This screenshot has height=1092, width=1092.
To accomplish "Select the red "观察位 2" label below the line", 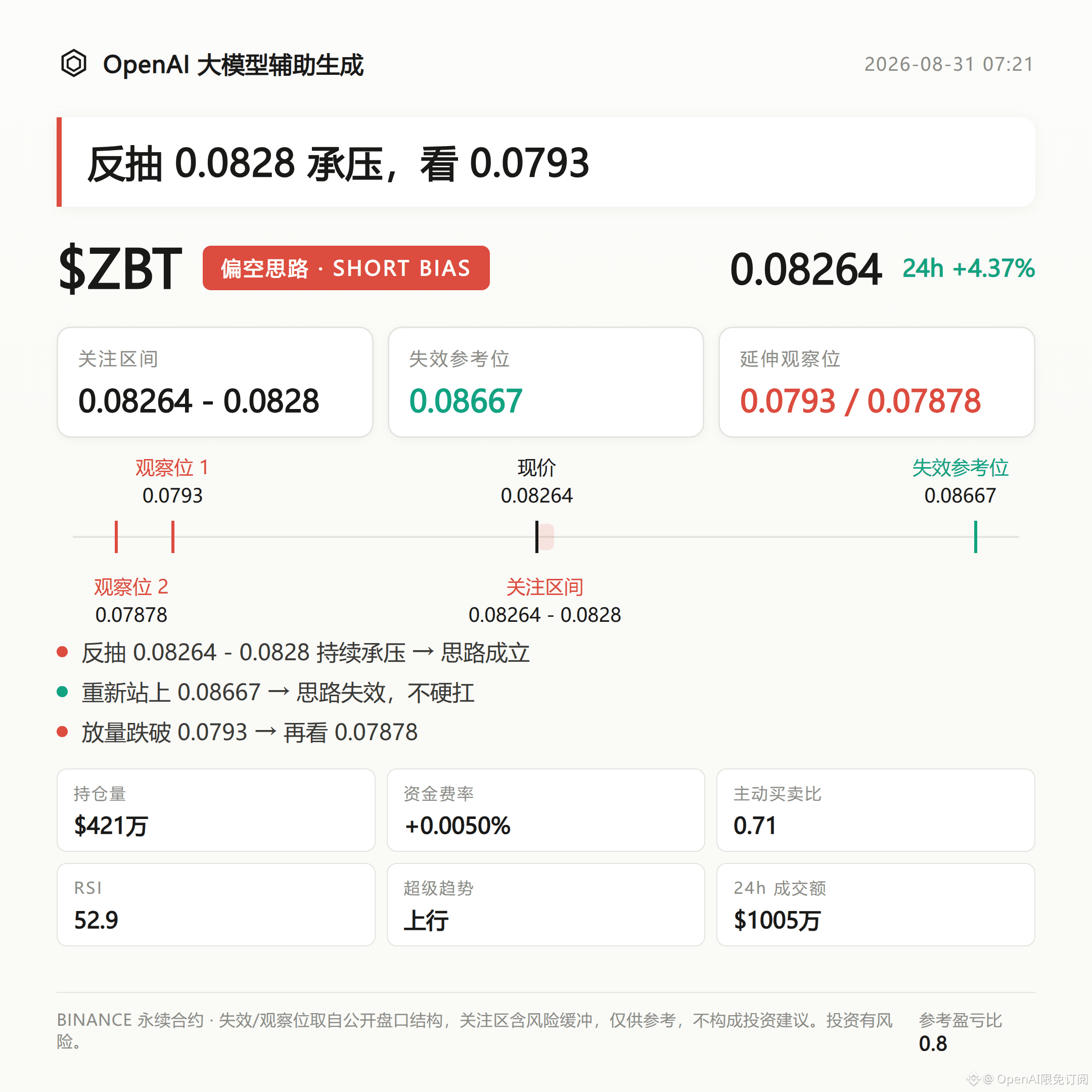I will point(131,586).
